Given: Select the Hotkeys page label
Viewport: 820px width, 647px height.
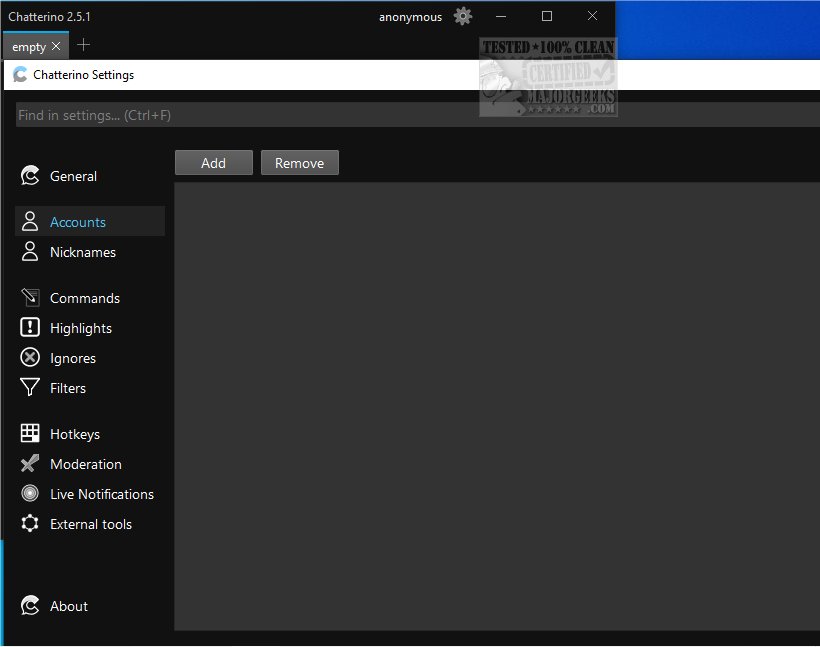Looking at the screenshot, I should tap(75, 434).
